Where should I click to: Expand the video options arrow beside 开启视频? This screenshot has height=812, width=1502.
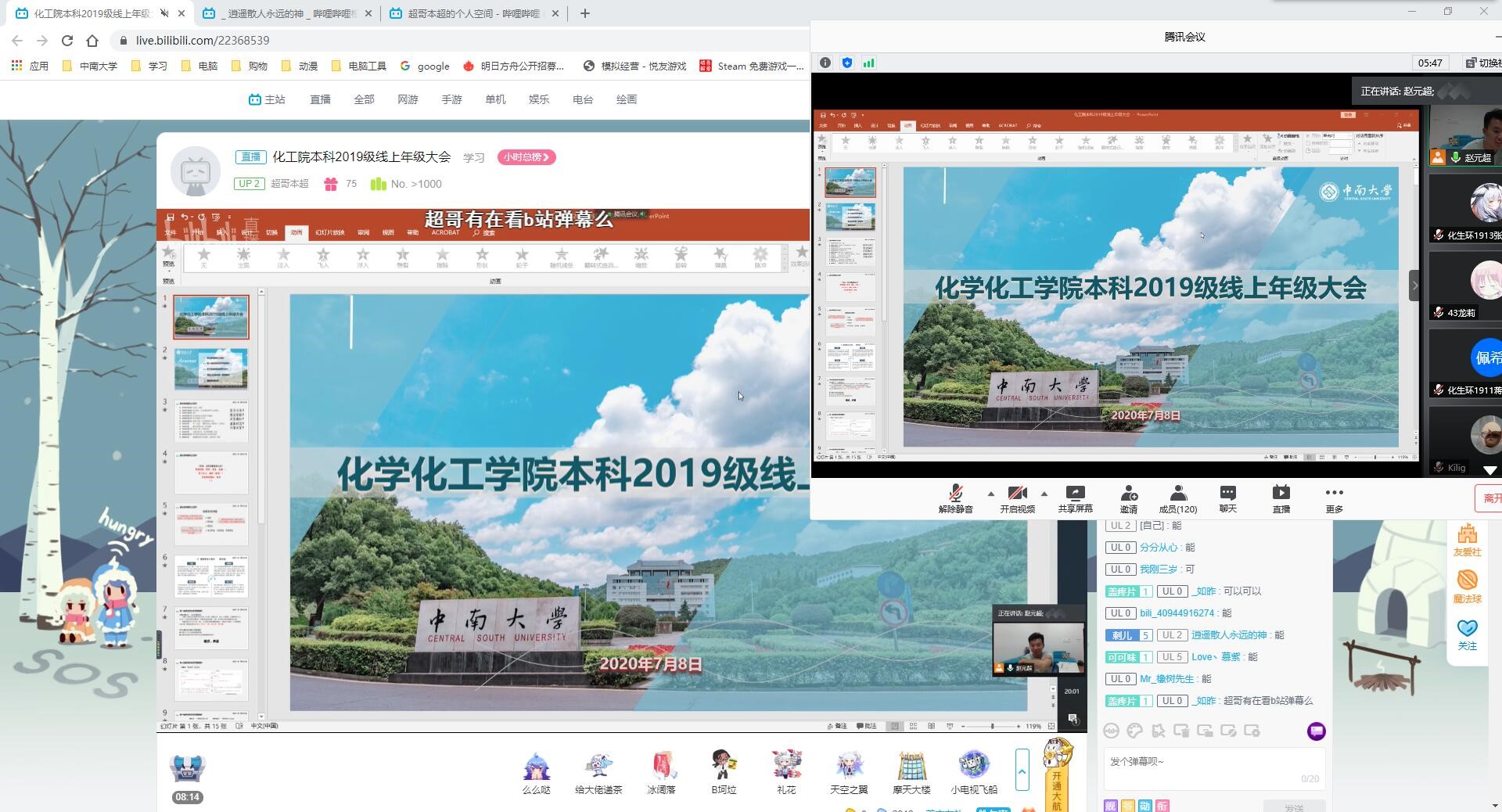click(1044, 494)
